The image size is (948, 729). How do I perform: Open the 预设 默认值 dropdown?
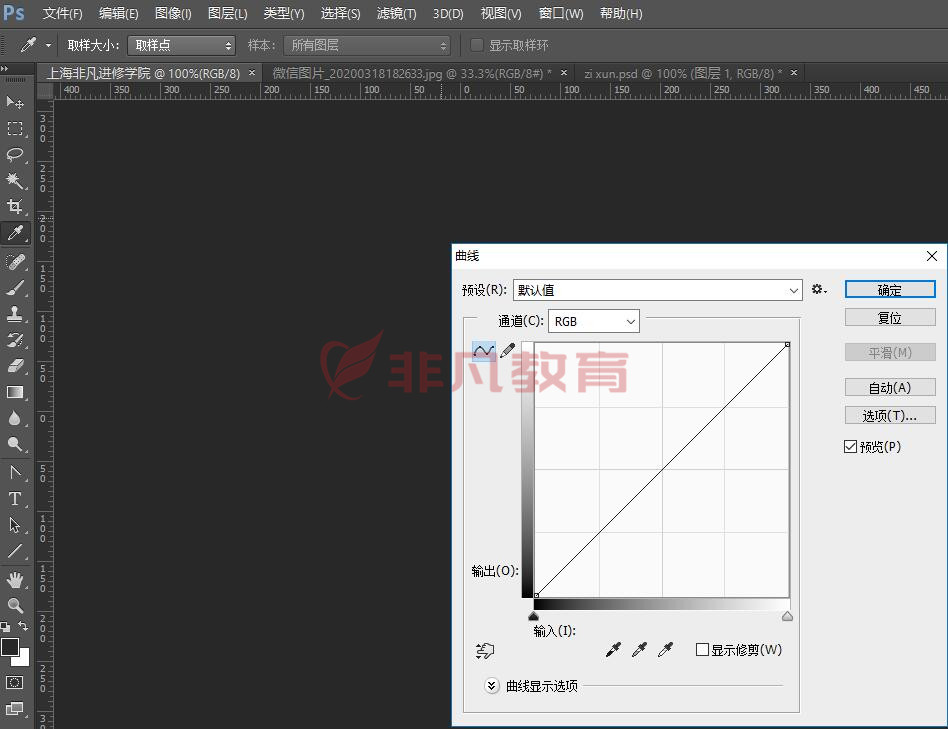[x=658, y=290]
